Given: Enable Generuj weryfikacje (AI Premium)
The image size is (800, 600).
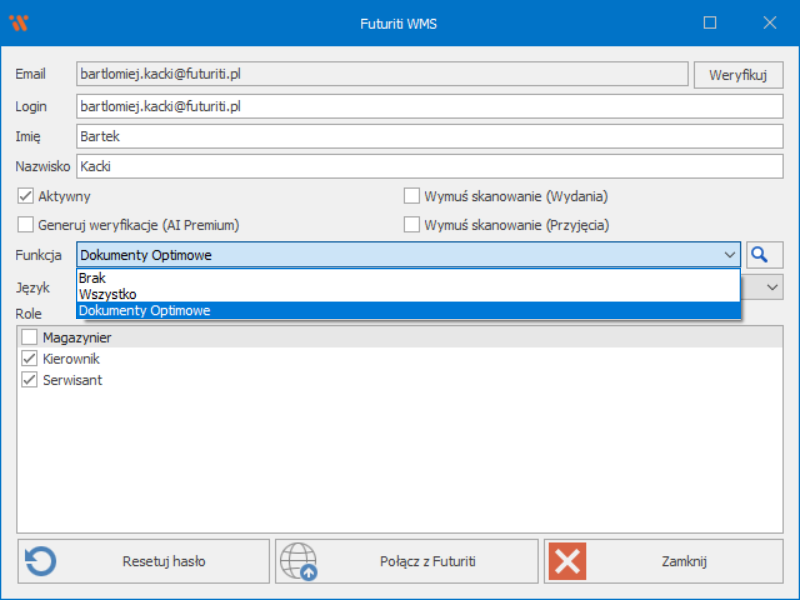Looking at the screenshot, I should 26,225.
